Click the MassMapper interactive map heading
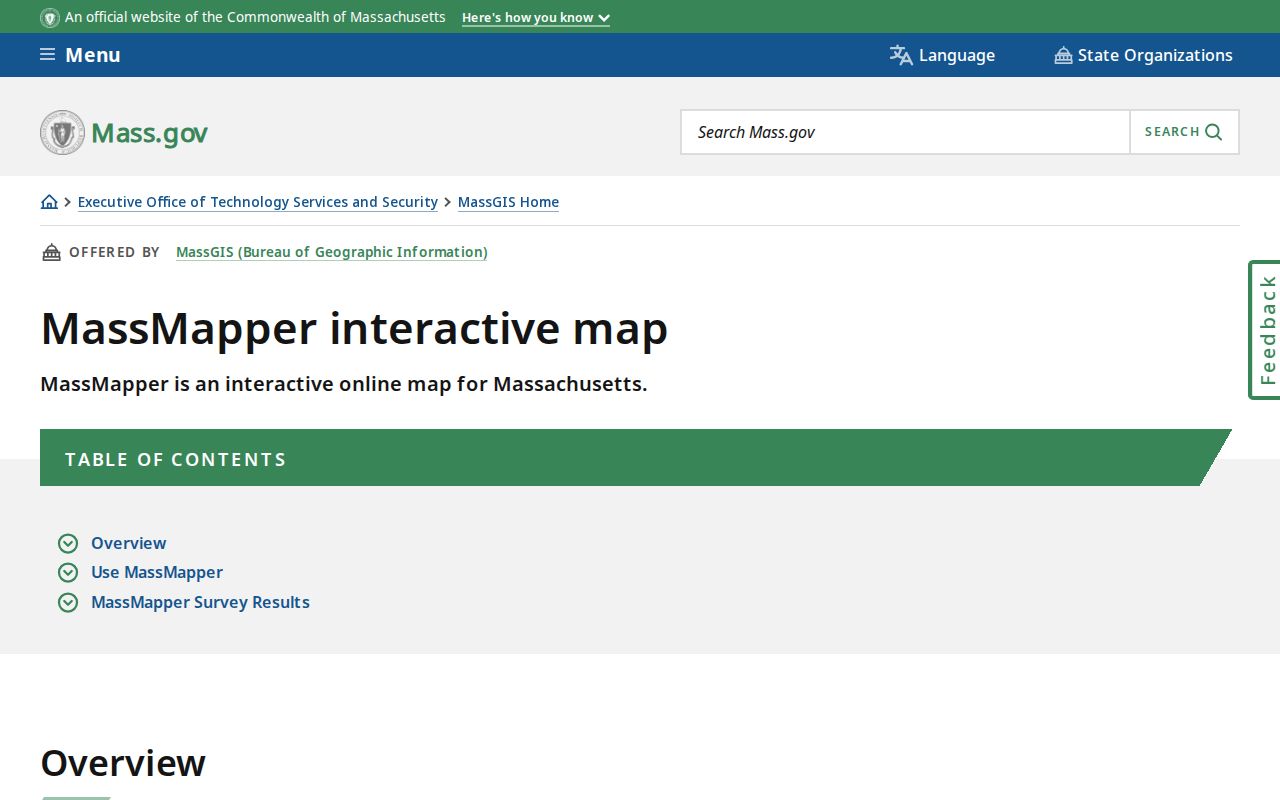 point(354,328)
